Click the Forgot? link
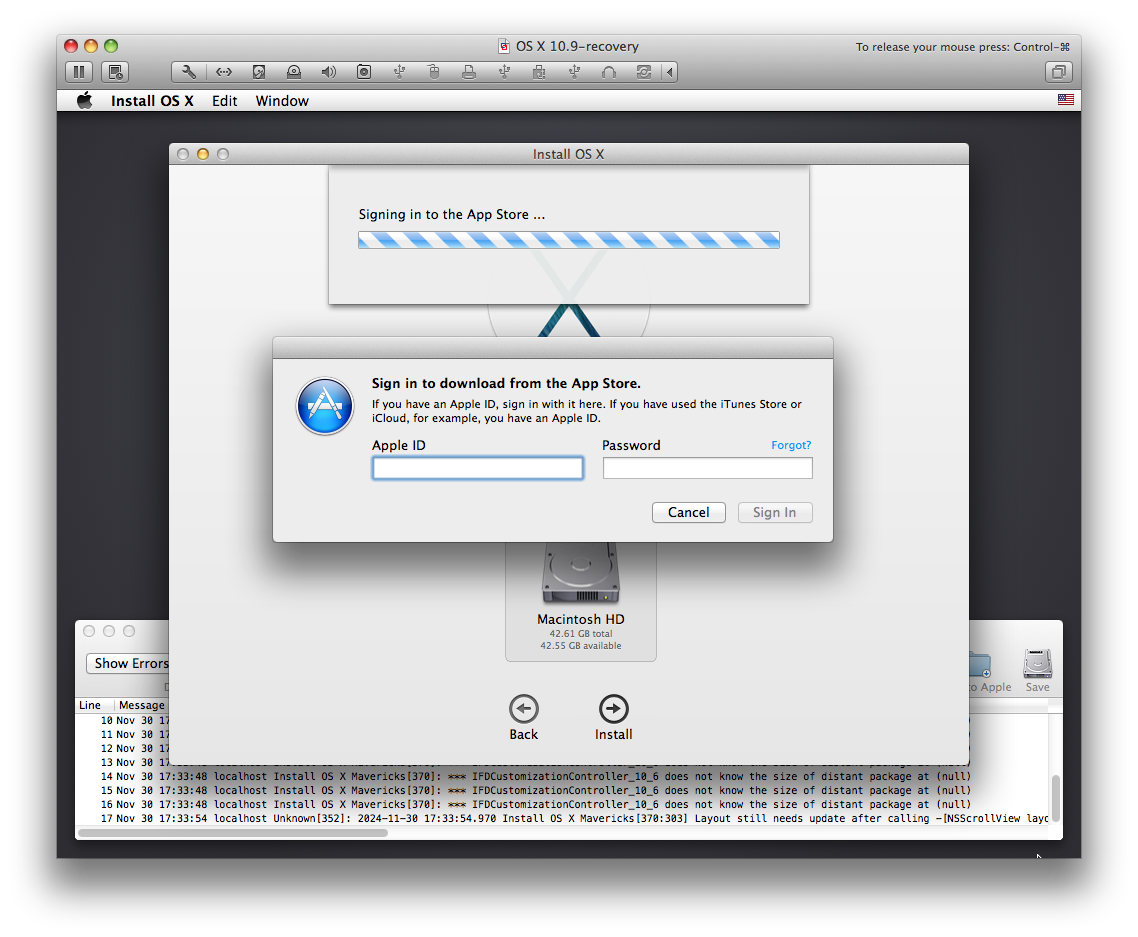1138x937 pixels. point(791,445)
